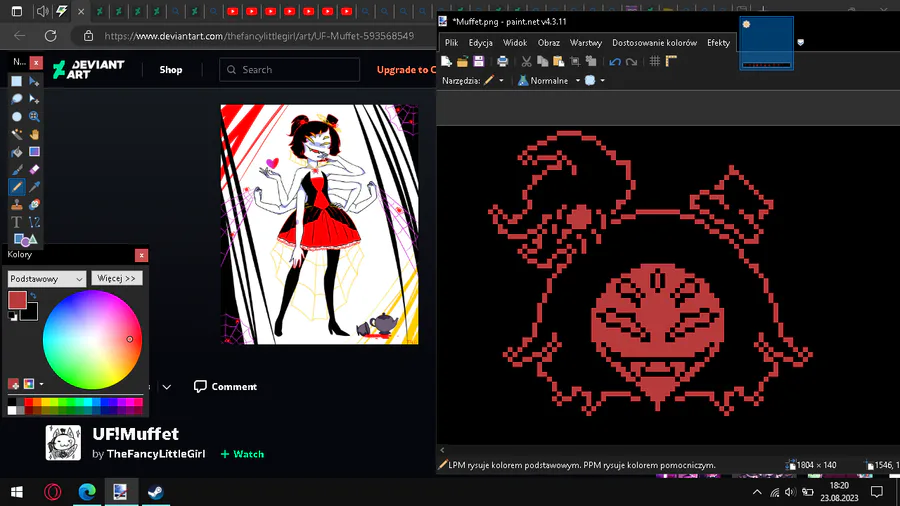Select the Move Selection tool
The image size is (900, 506).
point(34,99)
